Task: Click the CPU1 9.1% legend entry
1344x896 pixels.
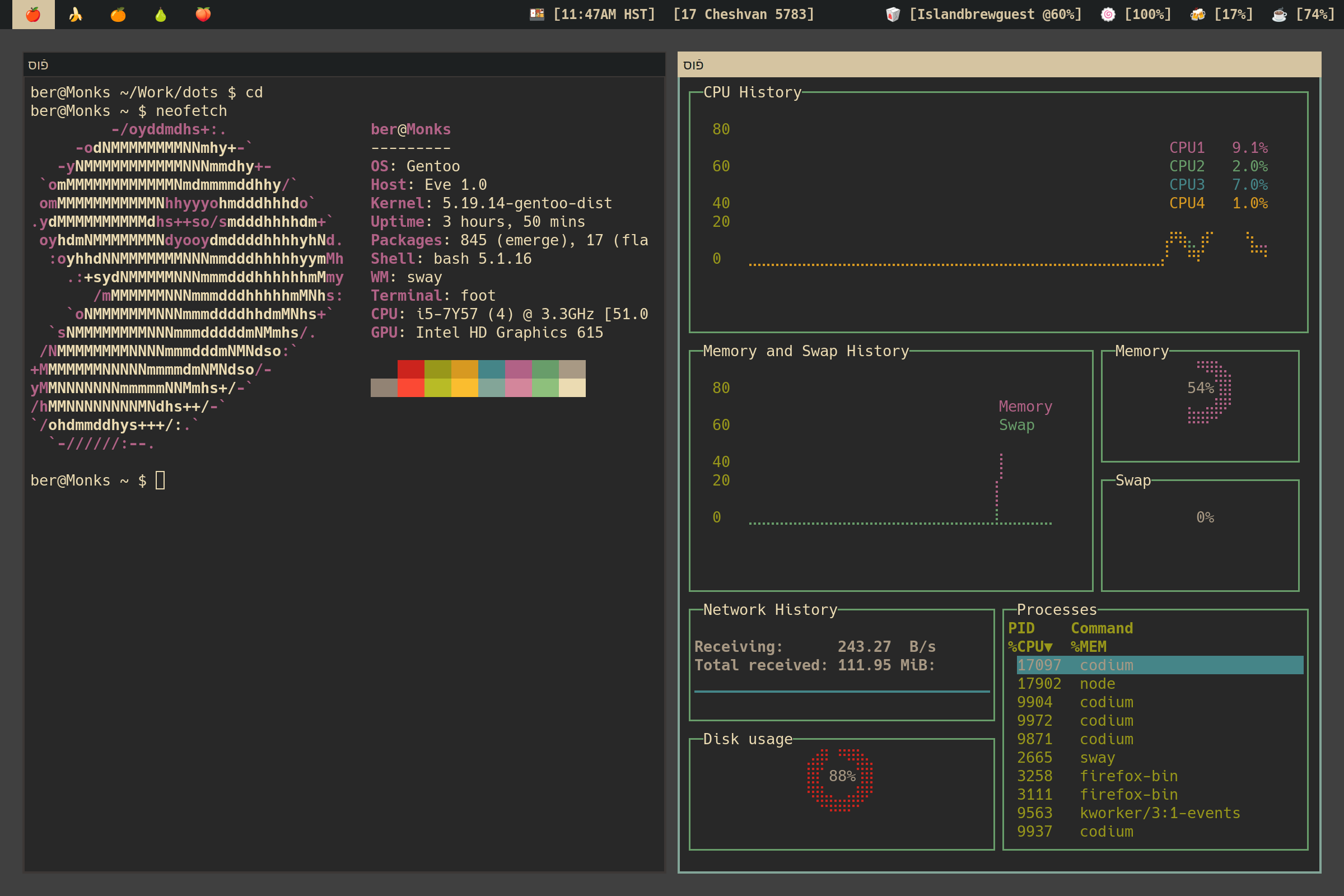Action: coord(1219,147)
